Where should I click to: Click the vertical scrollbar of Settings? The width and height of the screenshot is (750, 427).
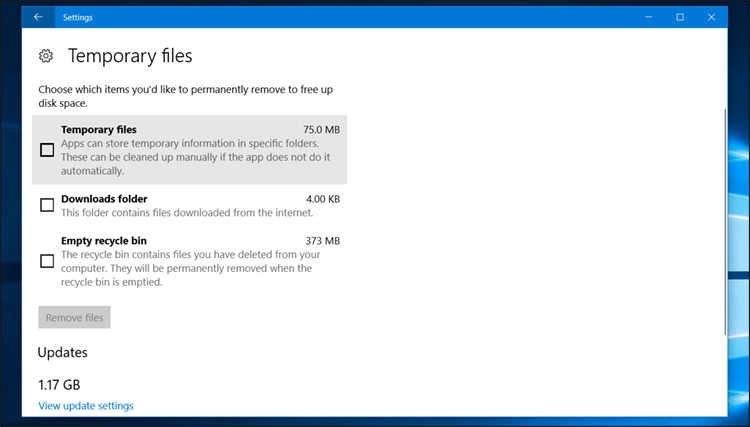[725, 222]
